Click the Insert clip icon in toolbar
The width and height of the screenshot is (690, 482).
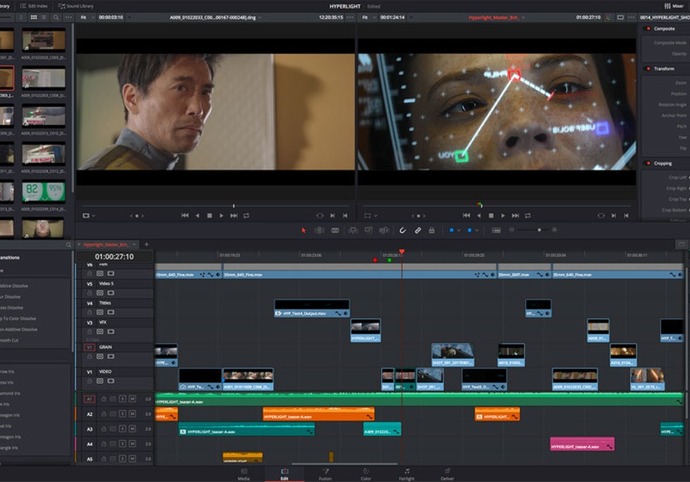pos(352,230)
